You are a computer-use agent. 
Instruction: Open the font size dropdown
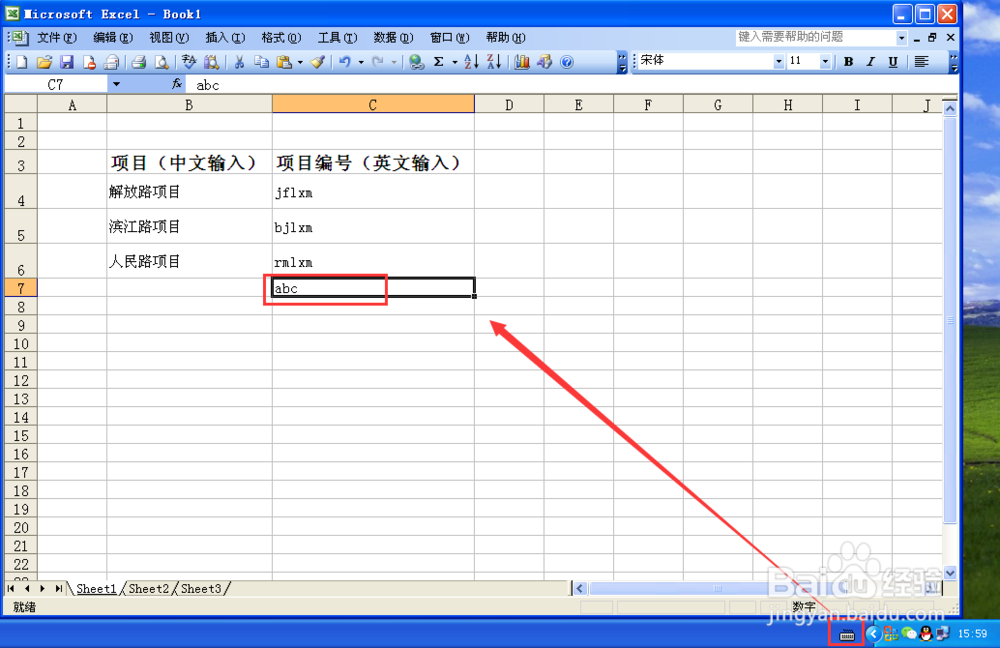[x=825, y=61]
